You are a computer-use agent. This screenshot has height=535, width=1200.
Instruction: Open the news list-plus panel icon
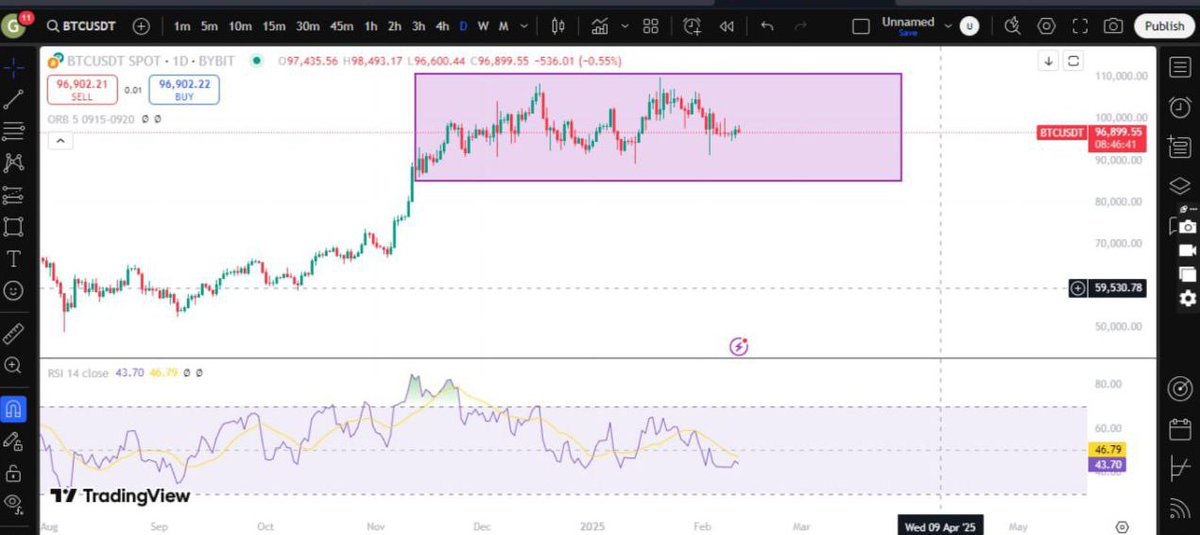click(1179, 146)
